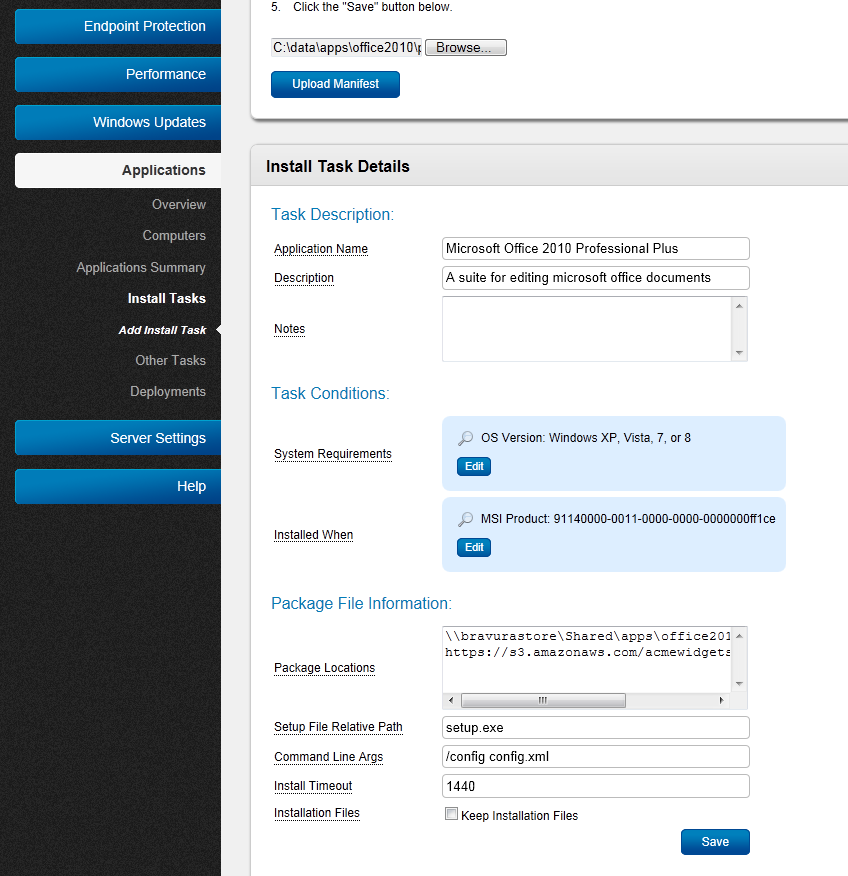Screen dimensions: 848x876
Task: Click the down scroll arrow of the Notes box
Action: [x=738, y=351]
